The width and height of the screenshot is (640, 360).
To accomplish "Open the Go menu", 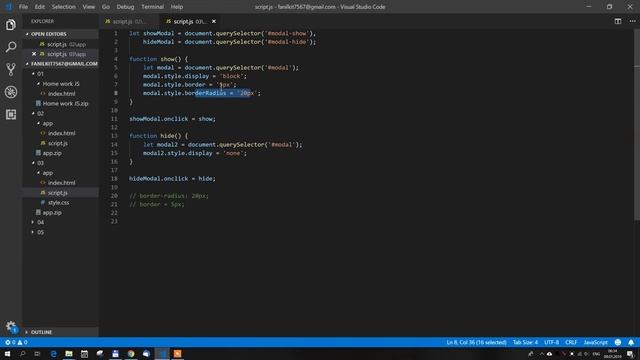I will click(106, 7).
